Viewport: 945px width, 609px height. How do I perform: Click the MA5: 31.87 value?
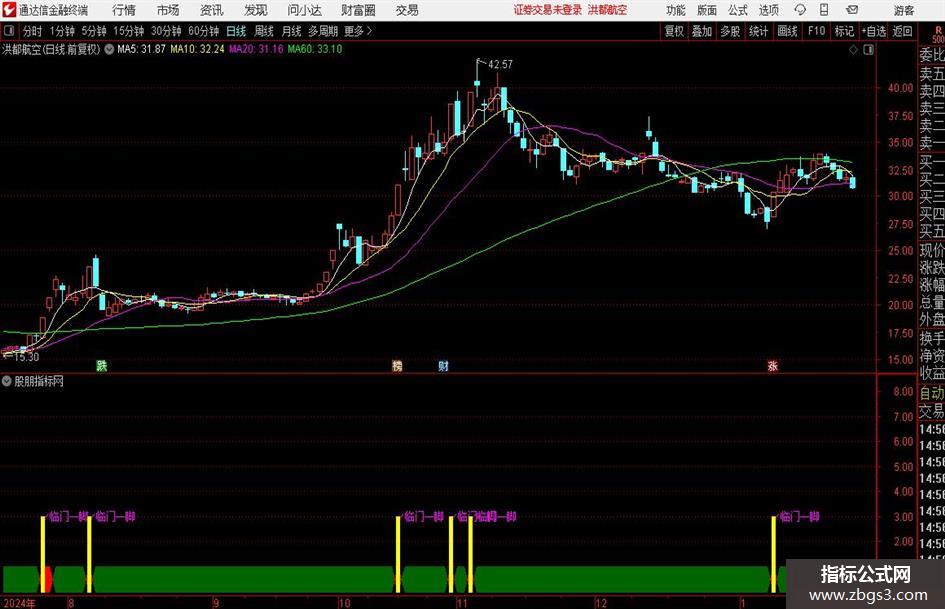coord(141,49)
